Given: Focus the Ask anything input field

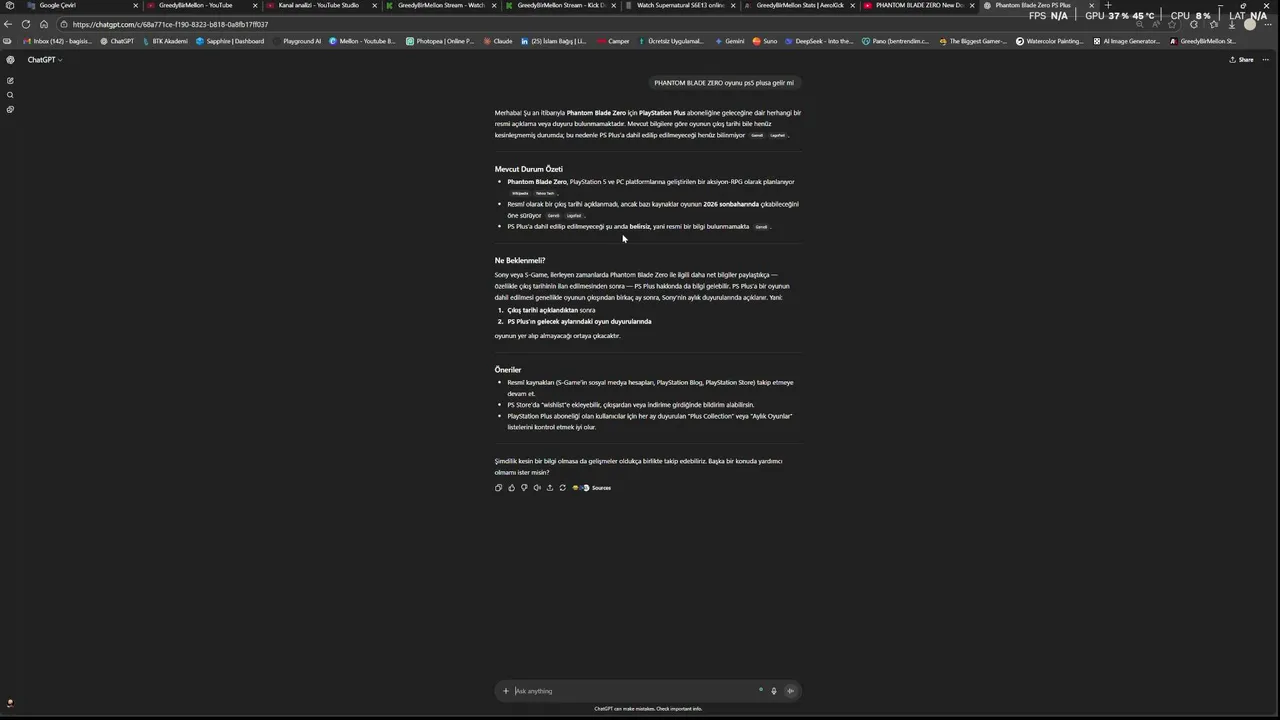Looking at the screenshot, I should coord(636,691).
